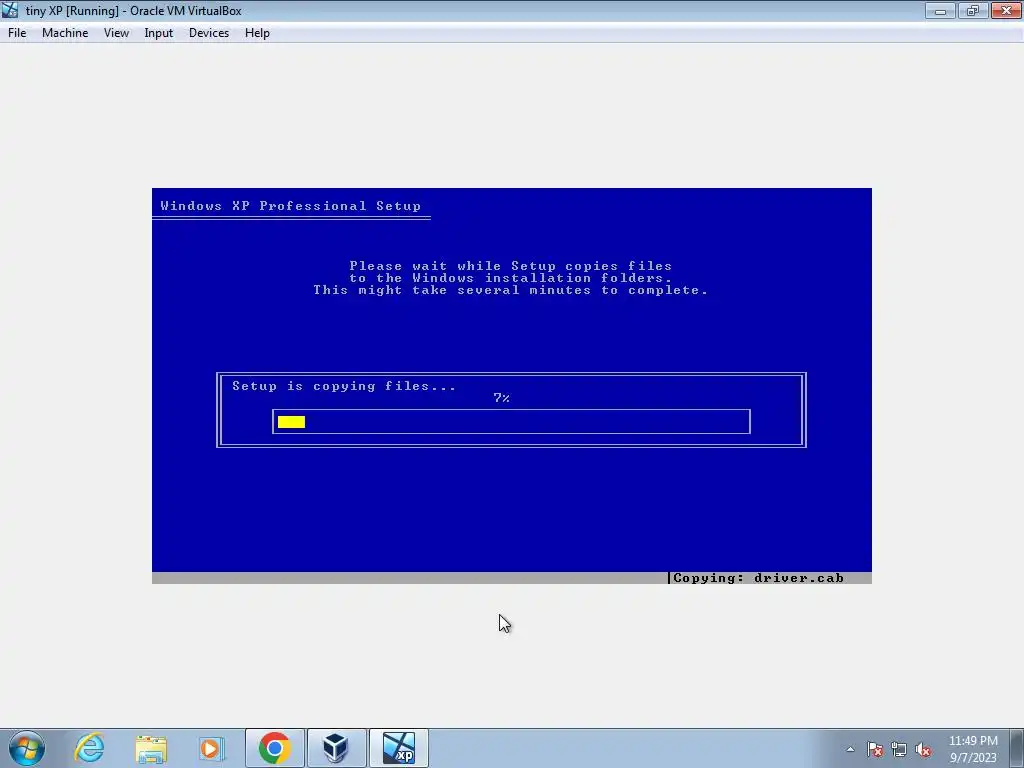Click the Action Center flag icon
Viewport: 1024px width, 768px height.
coord(875,749)
